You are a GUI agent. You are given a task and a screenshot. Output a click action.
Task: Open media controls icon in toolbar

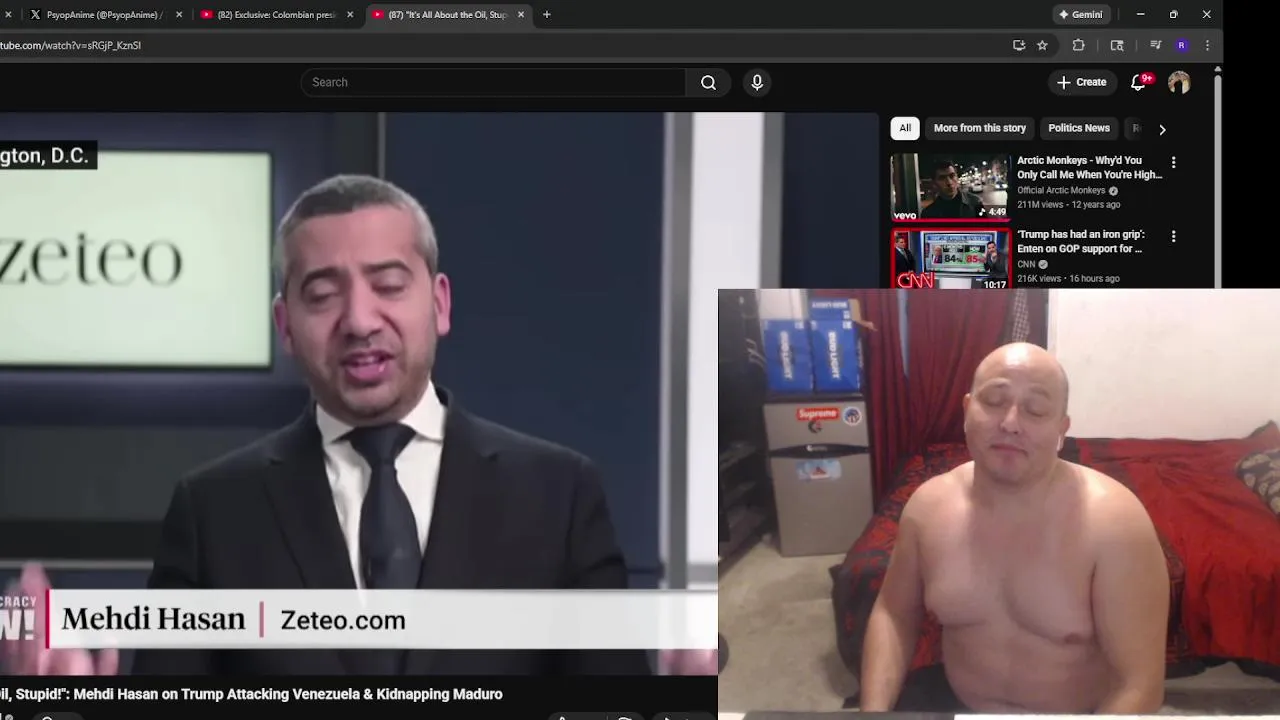click(1155, 45)
